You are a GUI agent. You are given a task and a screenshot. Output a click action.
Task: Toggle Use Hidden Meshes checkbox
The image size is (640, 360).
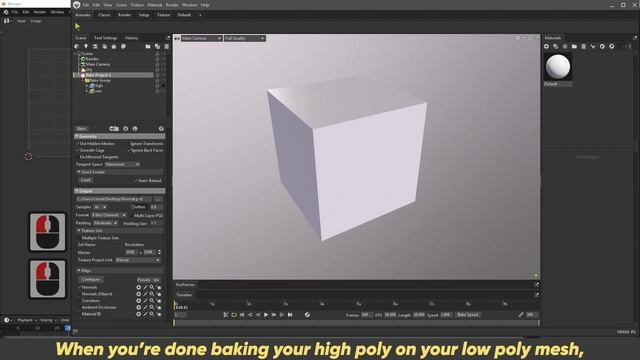77,144
